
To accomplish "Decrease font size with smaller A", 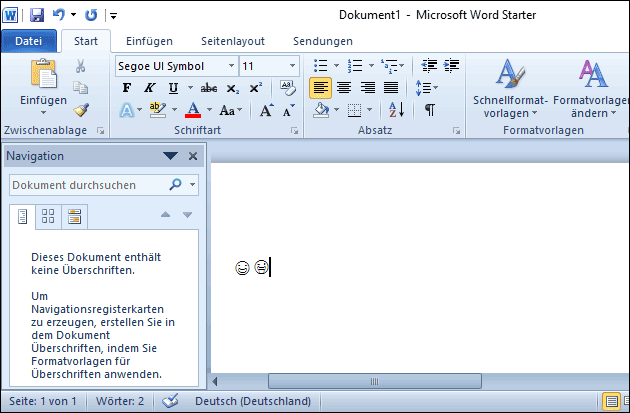I will pos(288,110).
